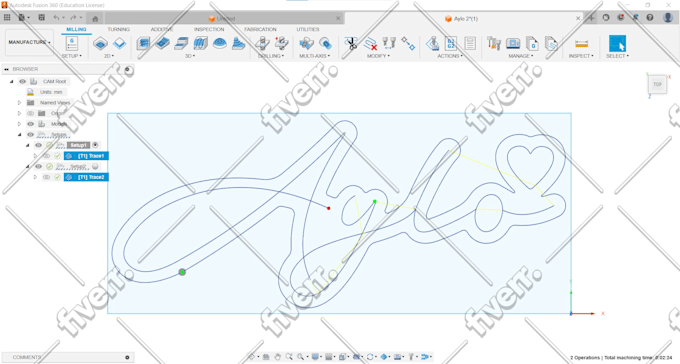Select the 2D Pocket tool
The width and height of the screenshot is (680, 364).
tap(119, 43)
